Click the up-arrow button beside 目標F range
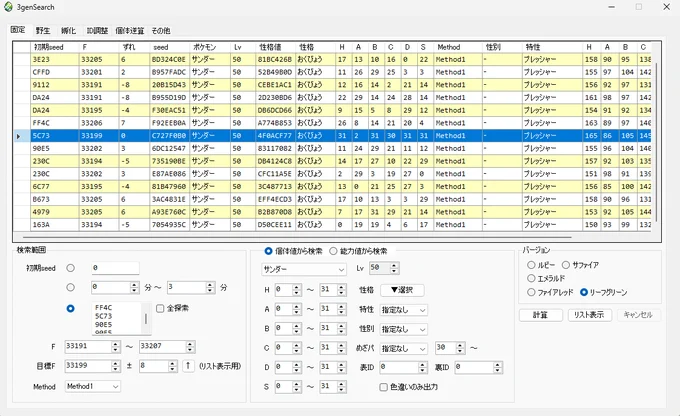Screen dimensions: 680x416 [x=188, y=366]
